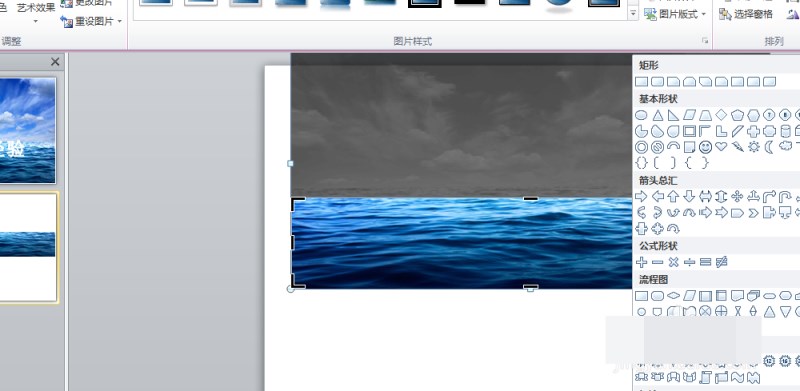Choose the flowchart summing junction shape
This screenshot has width=800, height=391.
tap(705, 311)
